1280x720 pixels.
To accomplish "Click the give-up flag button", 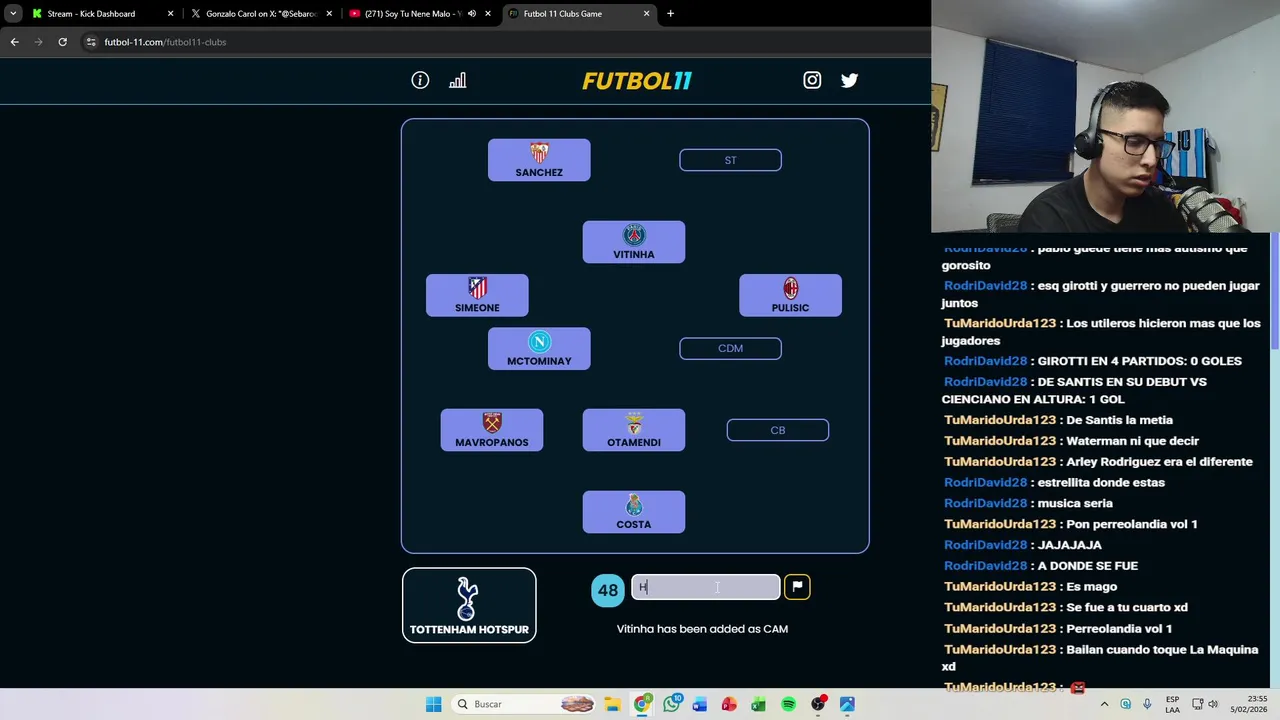I will pos(797,587).
